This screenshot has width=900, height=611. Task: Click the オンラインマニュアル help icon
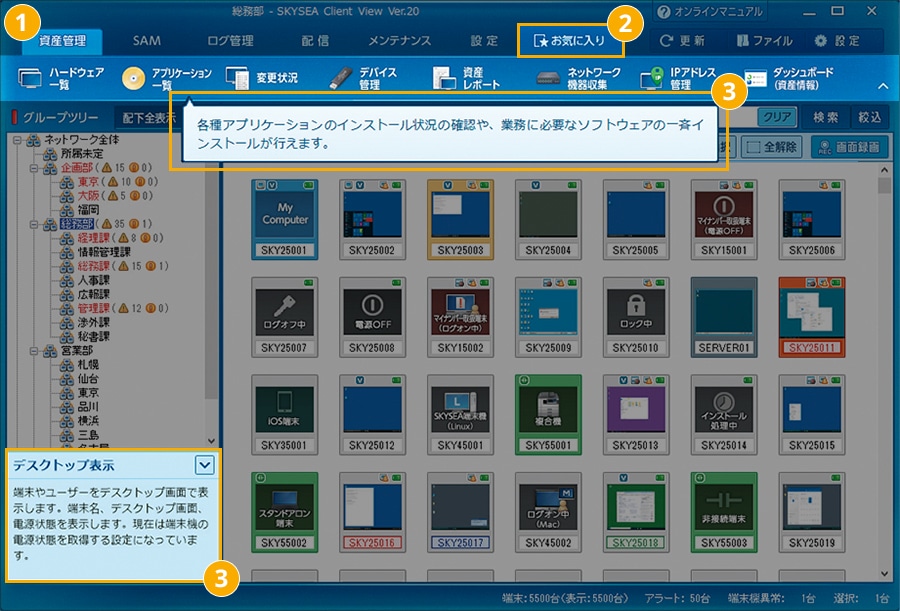664,11
